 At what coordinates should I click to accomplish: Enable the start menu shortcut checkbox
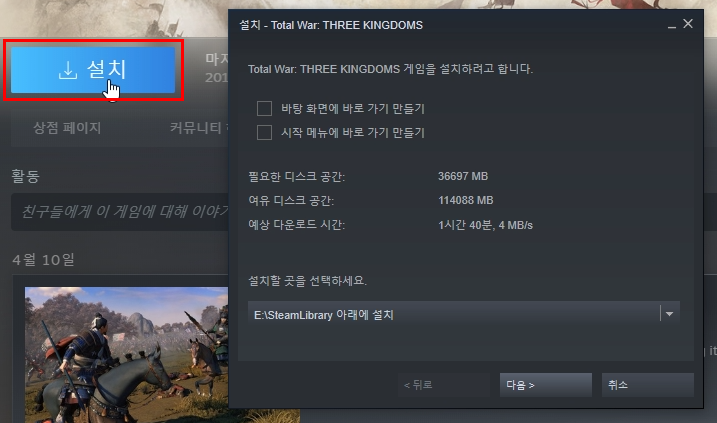click(x=264, y=133)
